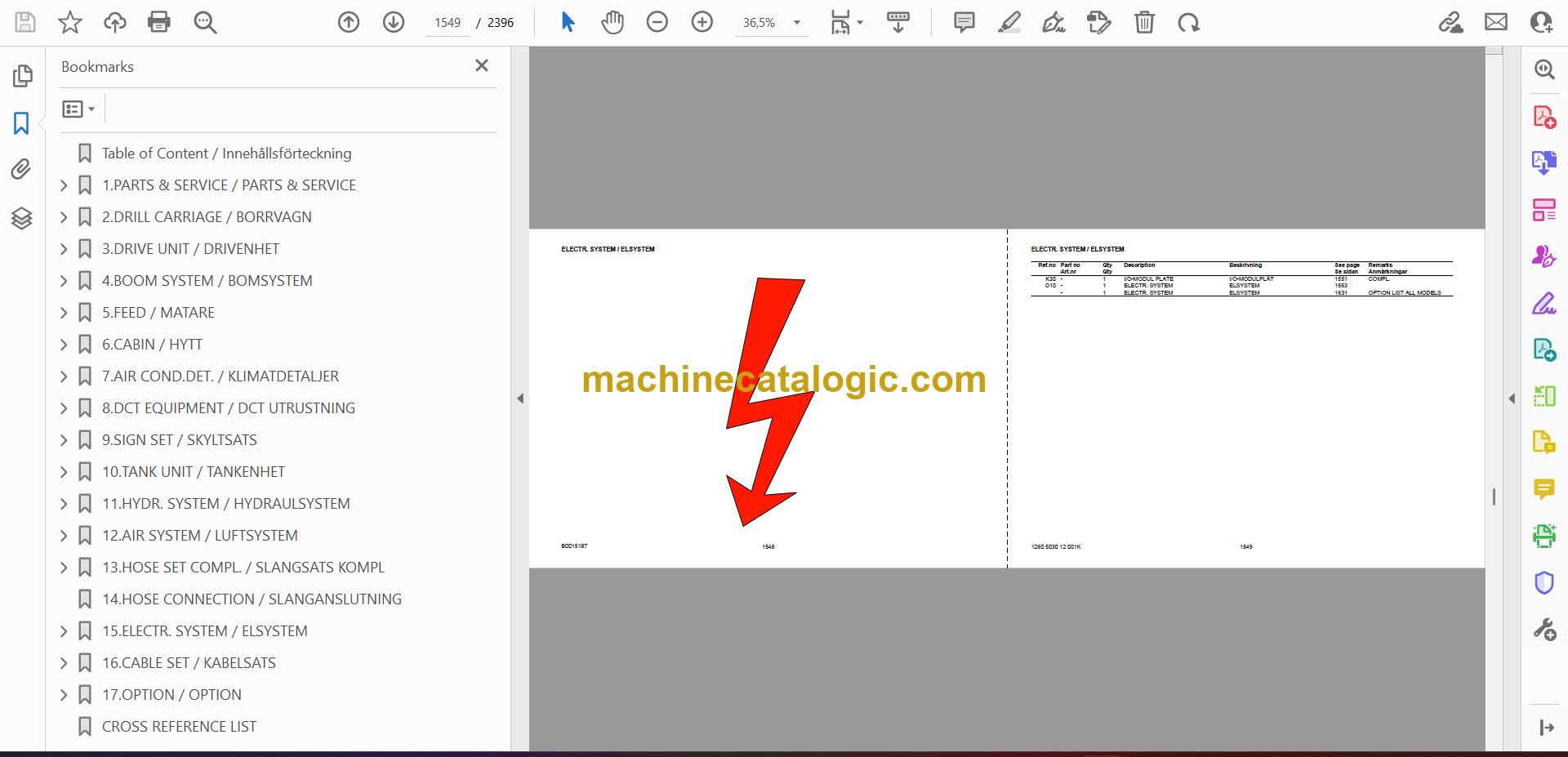Open the more tools wrench icon
The width and height of the screenshot is (1568, 757).
1544,630
